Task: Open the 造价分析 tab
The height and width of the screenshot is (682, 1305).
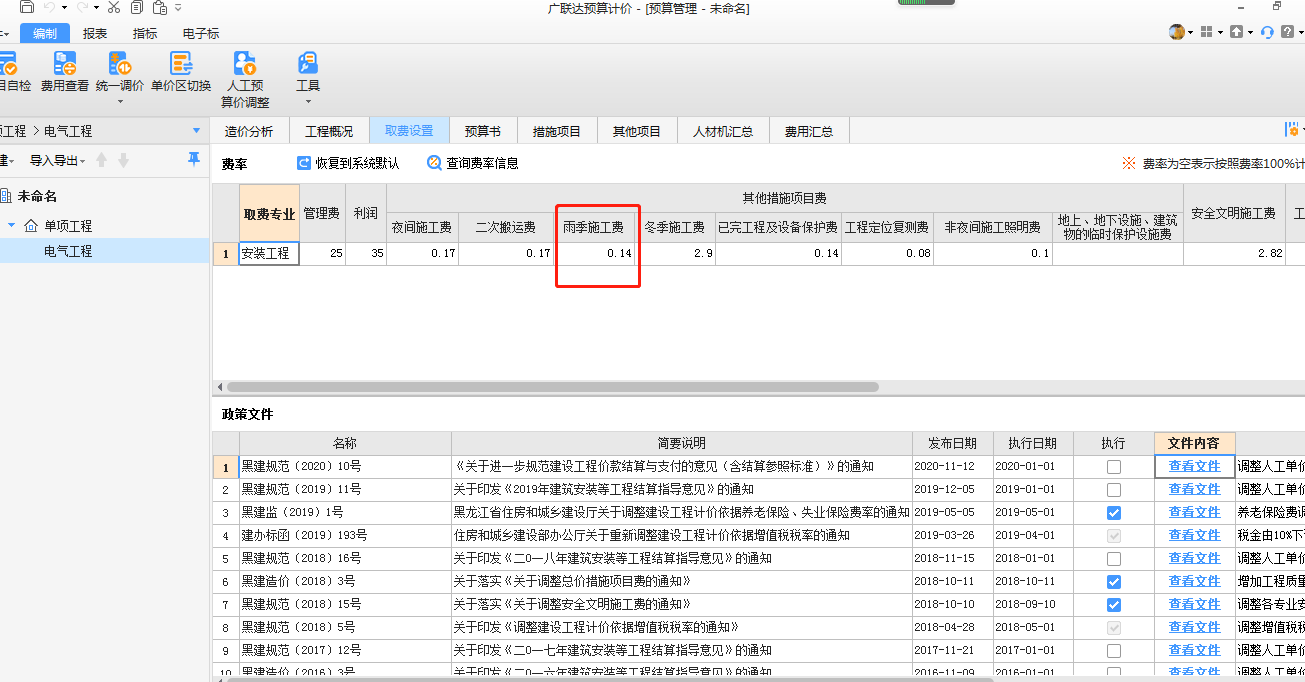Action: [x=249, y=131]
